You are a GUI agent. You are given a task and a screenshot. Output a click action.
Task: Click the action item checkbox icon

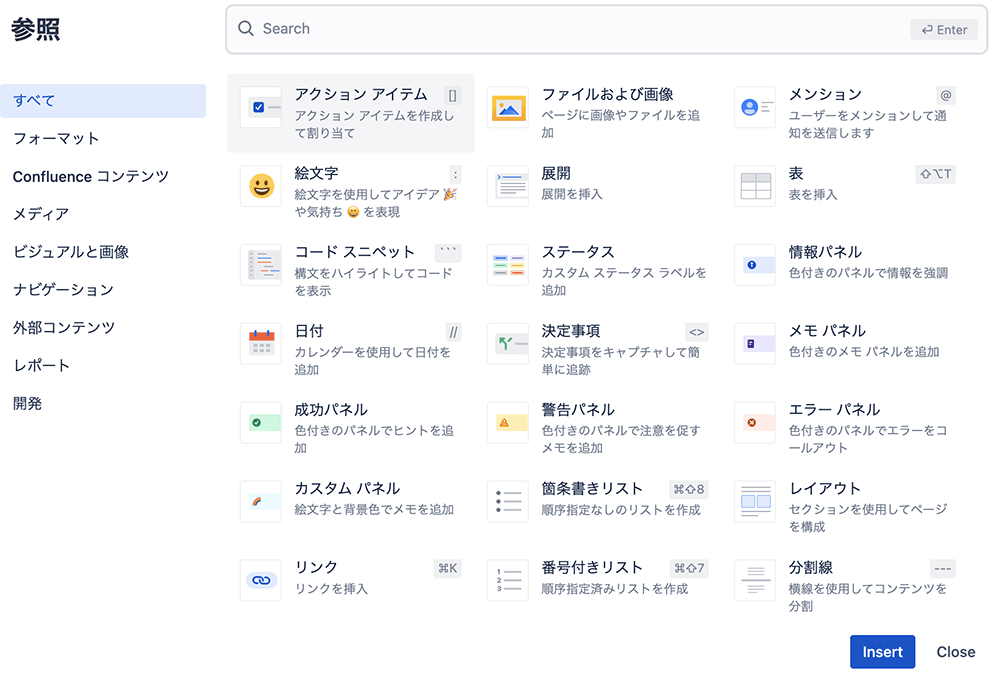click(x=261, y=107)
